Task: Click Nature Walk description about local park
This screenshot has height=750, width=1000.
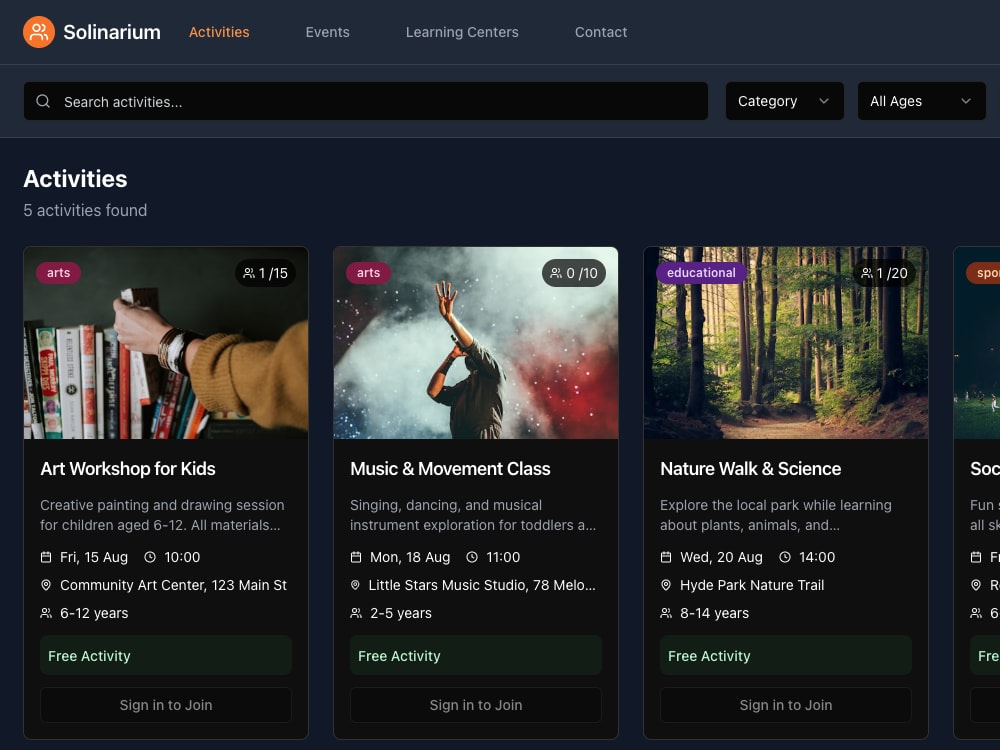Action: [x=776, y=515]
